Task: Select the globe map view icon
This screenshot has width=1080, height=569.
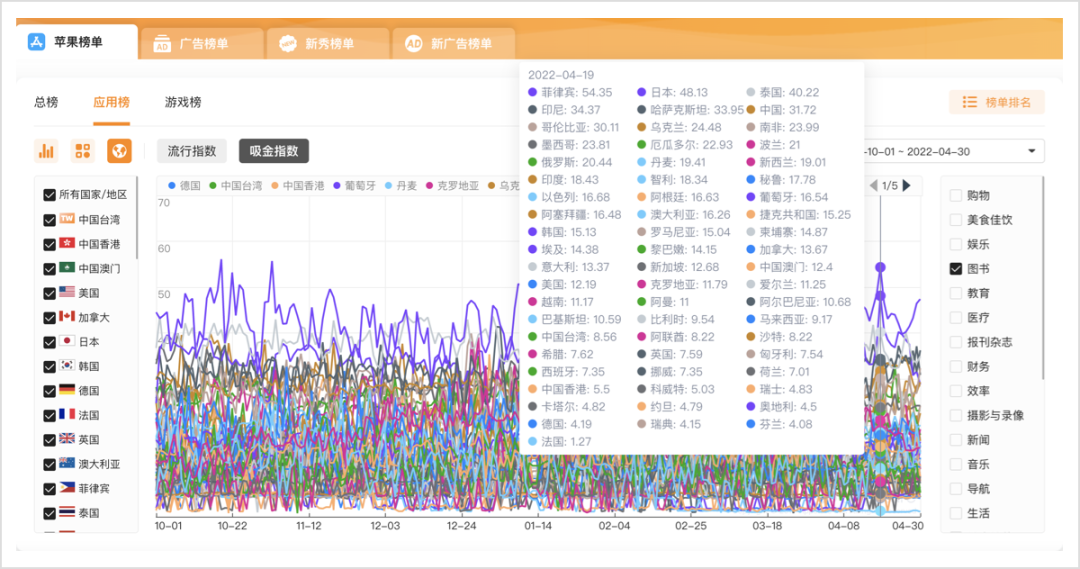Action: tap(119, 151)
